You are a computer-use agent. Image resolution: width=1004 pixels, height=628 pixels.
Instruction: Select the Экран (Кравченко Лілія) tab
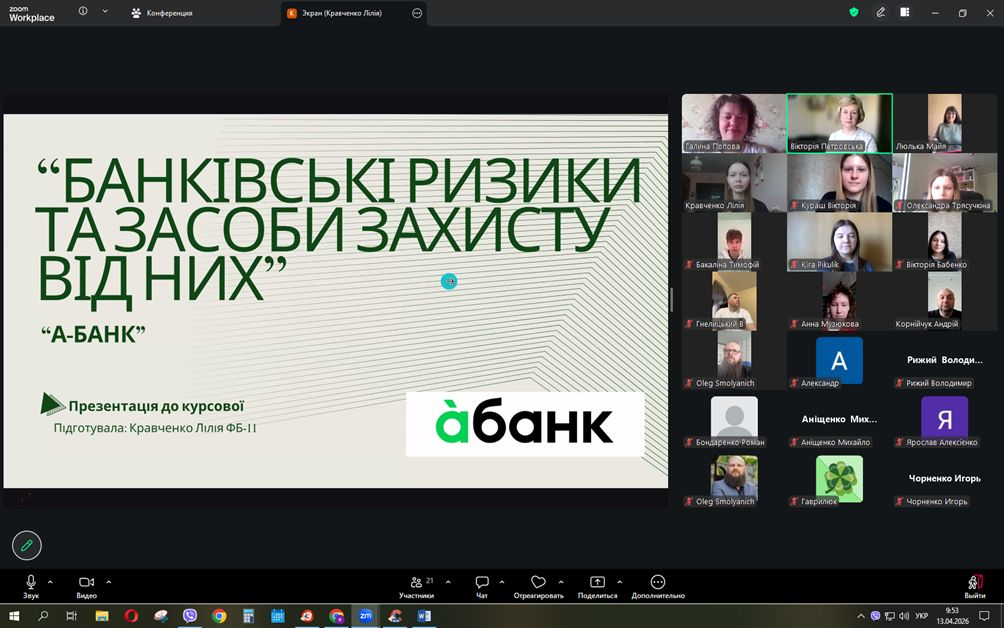click(342, 13)
